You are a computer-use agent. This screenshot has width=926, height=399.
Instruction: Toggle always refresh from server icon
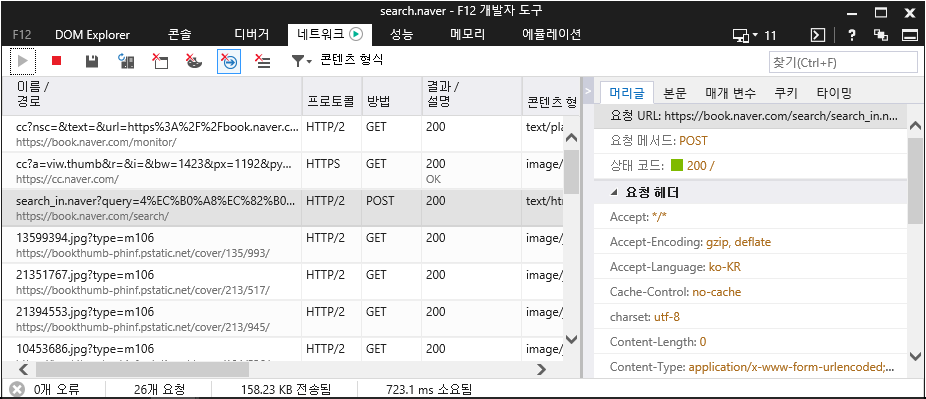[x=126, y=61]
